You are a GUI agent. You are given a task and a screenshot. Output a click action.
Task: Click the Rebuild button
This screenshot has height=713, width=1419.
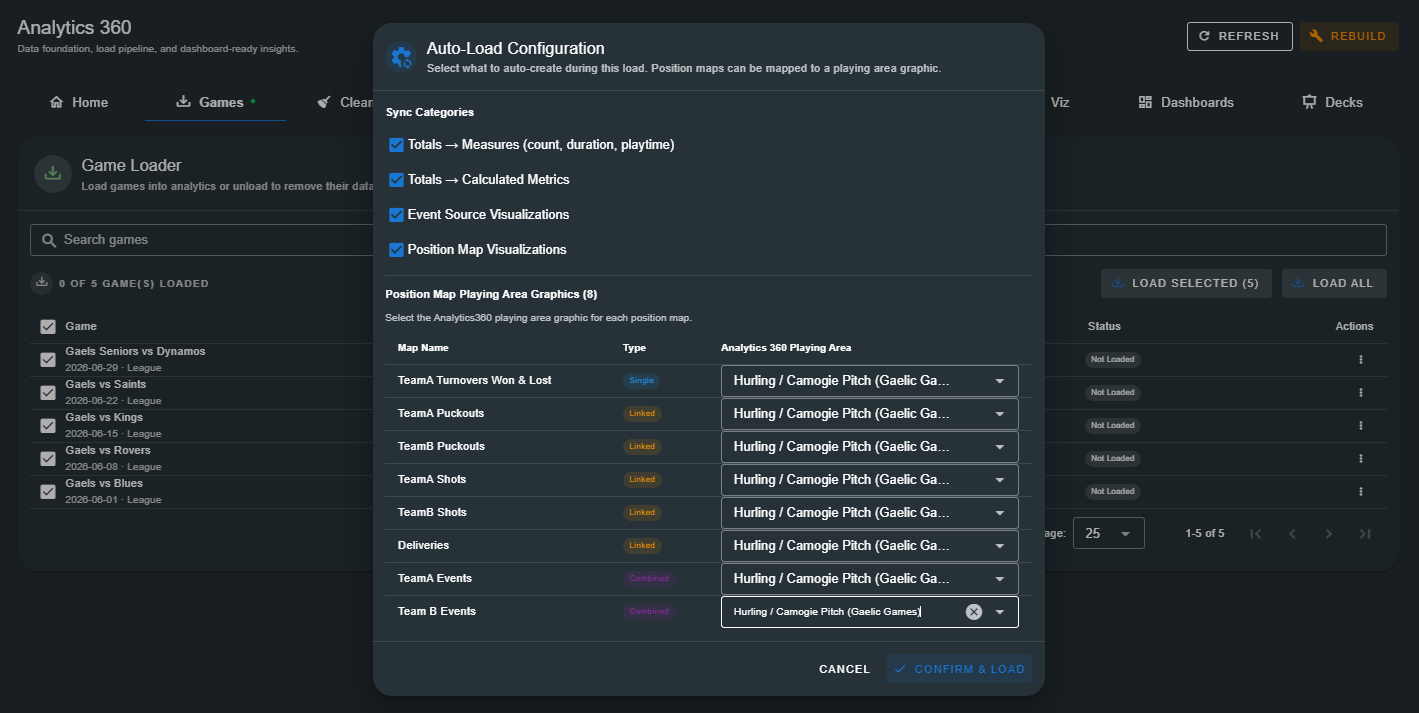(1349, 36)
